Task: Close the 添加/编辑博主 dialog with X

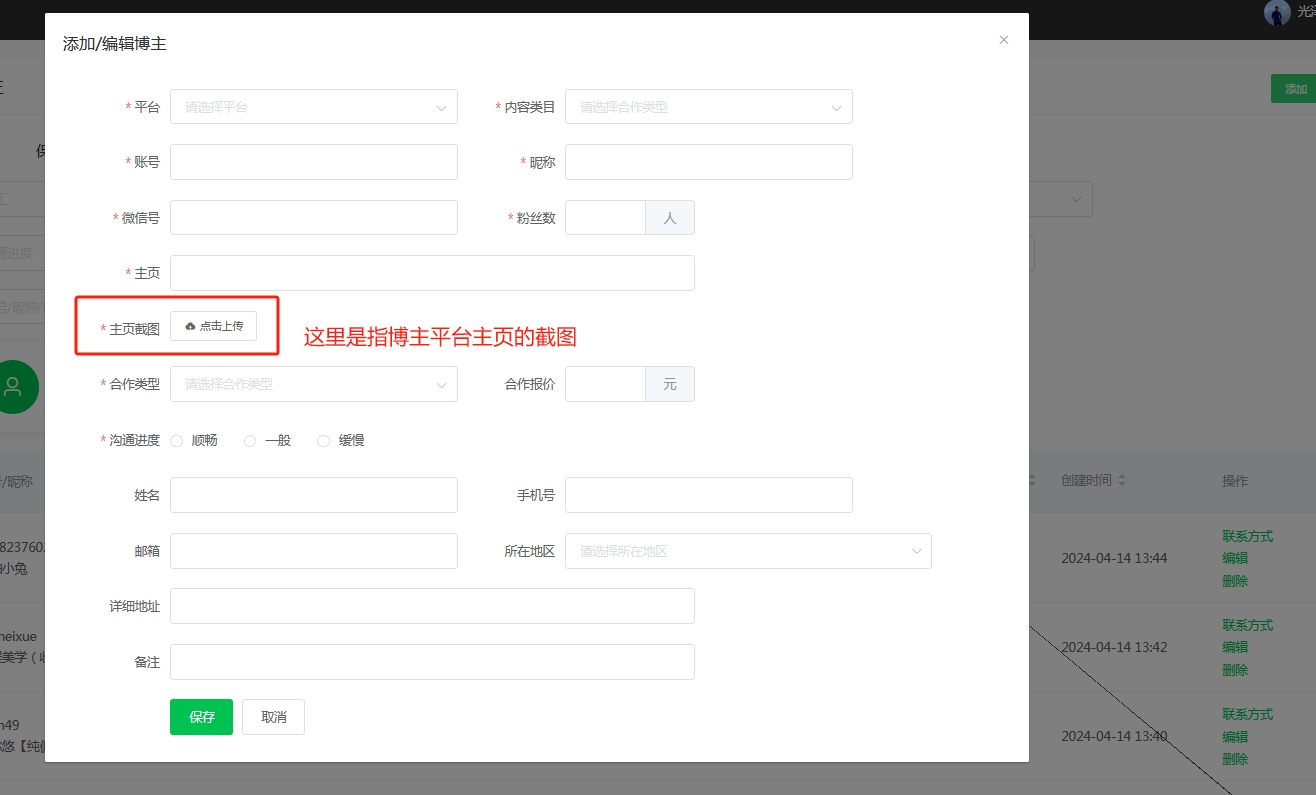Action: pyautogui.click(x=1003, y=40)
